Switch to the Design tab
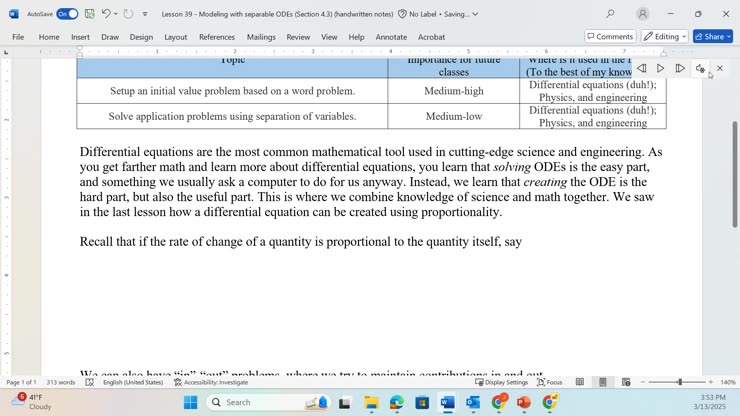This screenshot has height=416, width=740. coord(141,37)
